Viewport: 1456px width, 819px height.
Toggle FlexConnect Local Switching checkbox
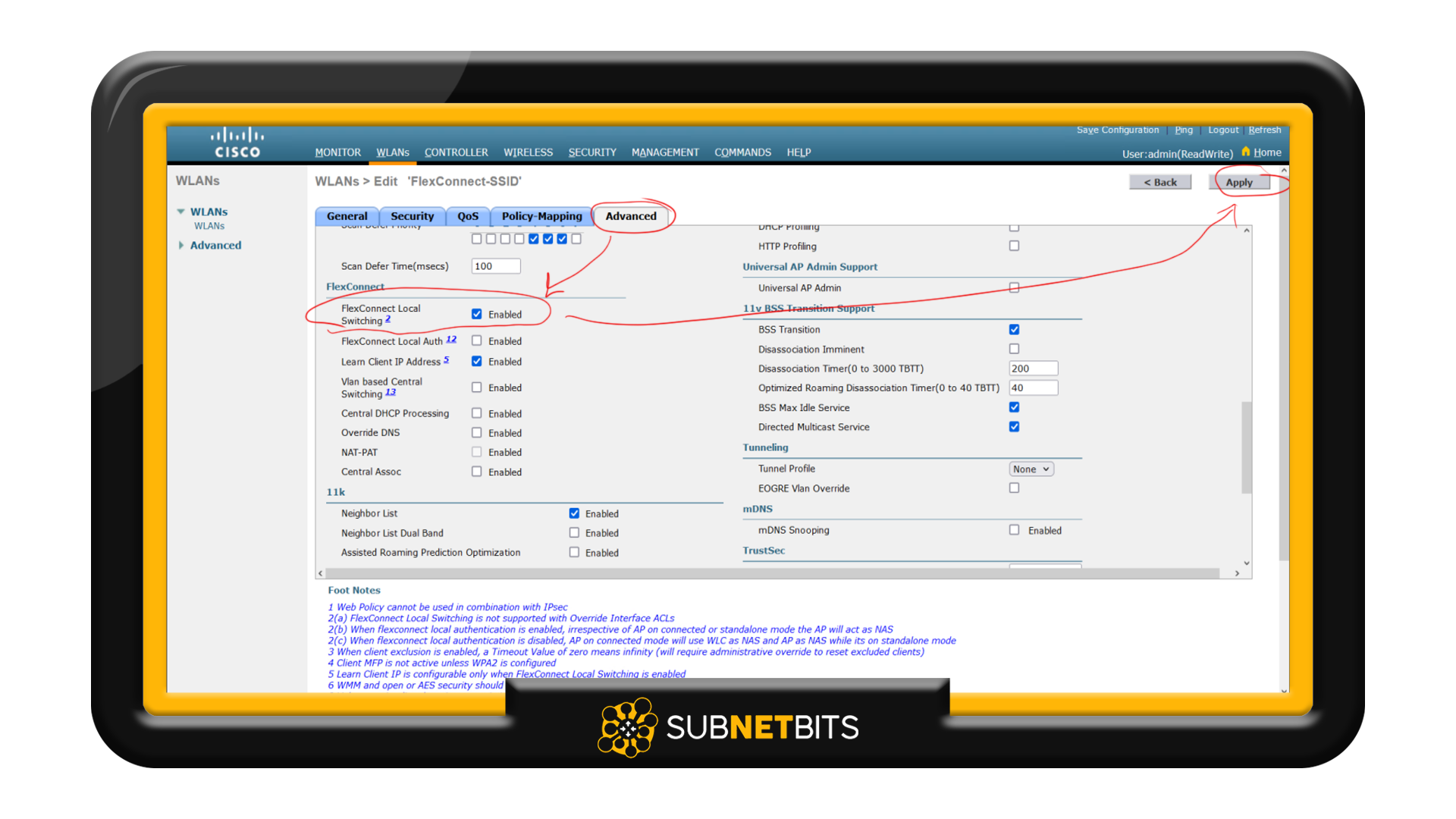click(x=476, y=314)
